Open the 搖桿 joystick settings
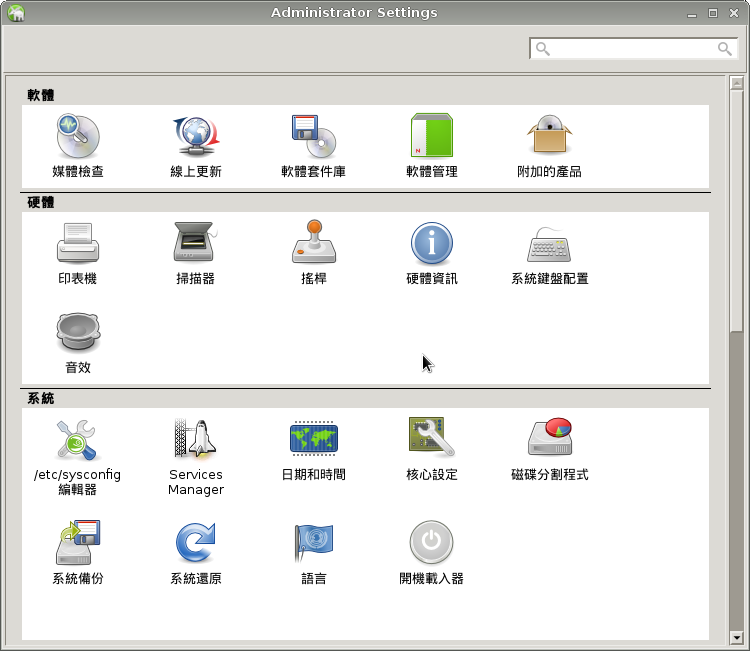Screen dimensions: 750x651 [314, 253]
